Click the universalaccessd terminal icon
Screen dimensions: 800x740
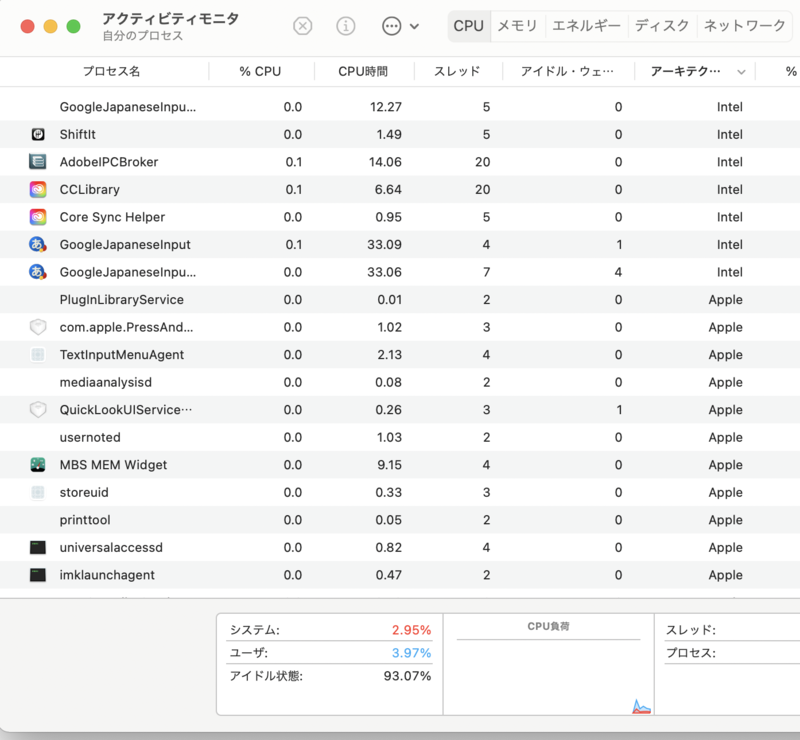click(x=38, y=548)
